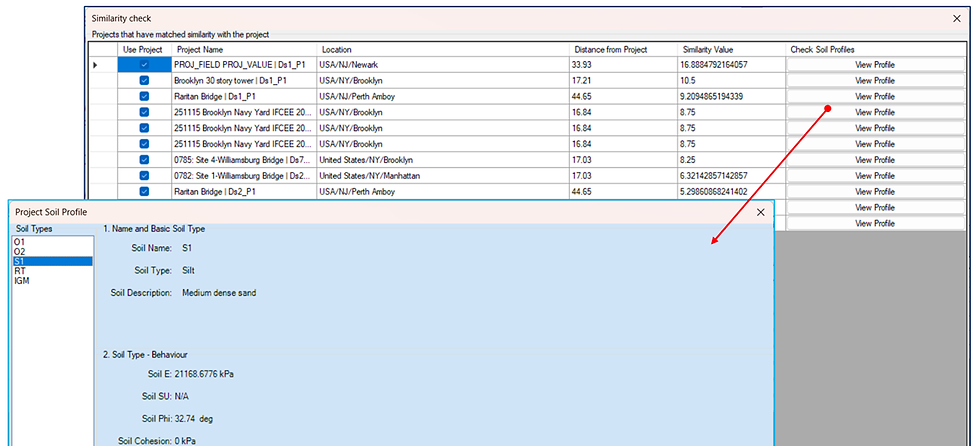980x446 pixels.
Task: Sort by Project Name column header
Action: point(244,49)
